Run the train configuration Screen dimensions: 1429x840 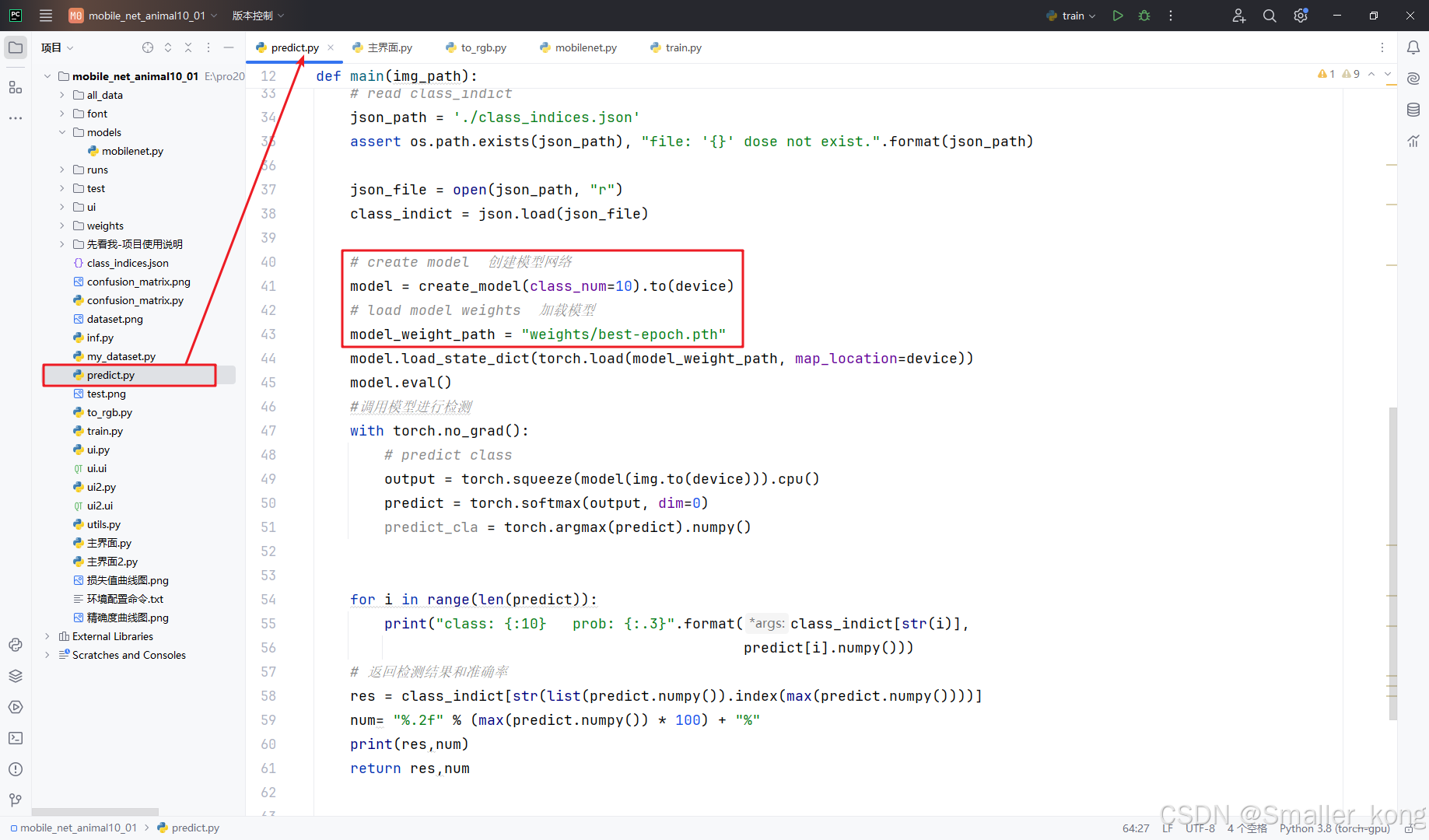point(1118,16)
